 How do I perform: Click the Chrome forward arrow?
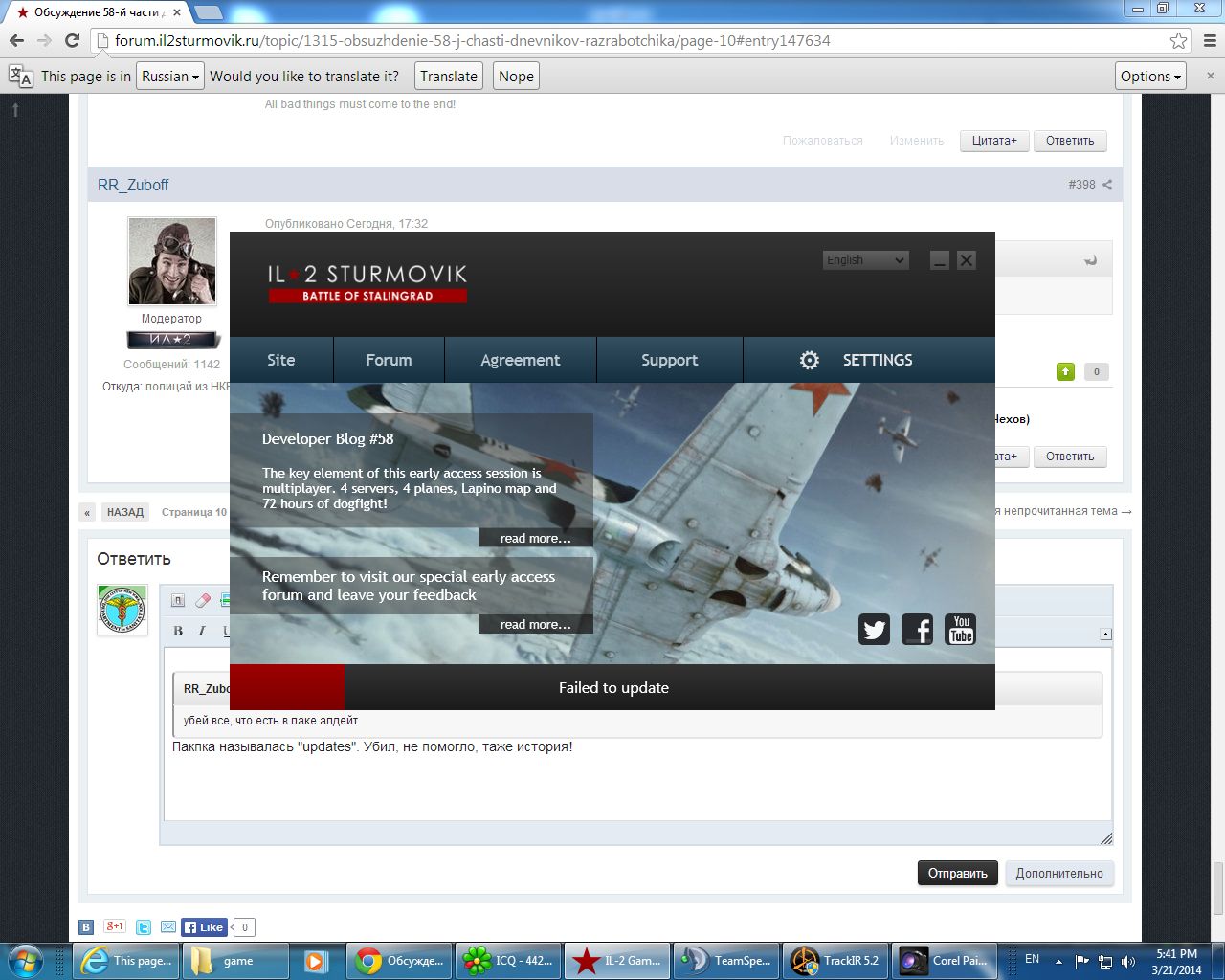point(44,40)
